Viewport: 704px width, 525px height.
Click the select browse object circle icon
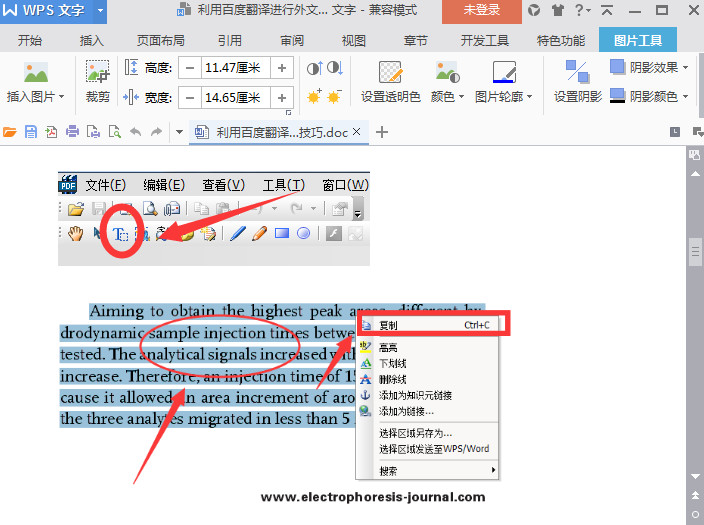coord(695,514)
